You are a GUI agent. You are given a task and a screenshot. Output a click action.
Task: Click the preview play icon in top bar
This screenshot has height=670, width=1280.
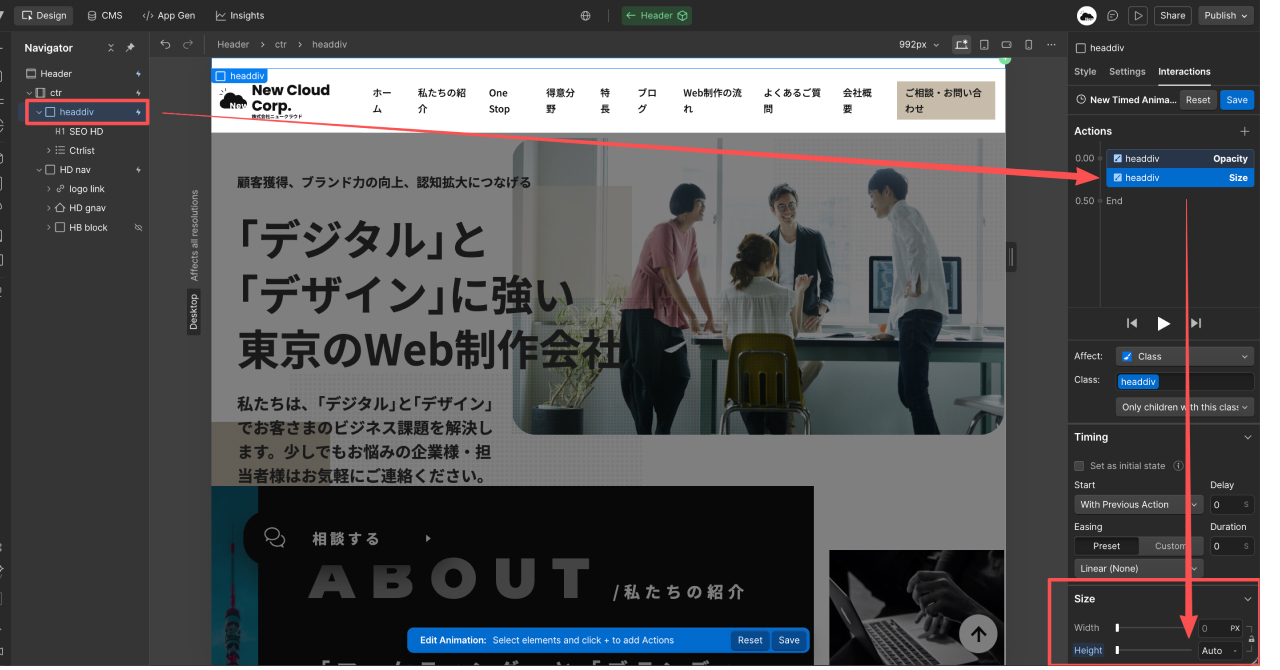click(1137, 15)
